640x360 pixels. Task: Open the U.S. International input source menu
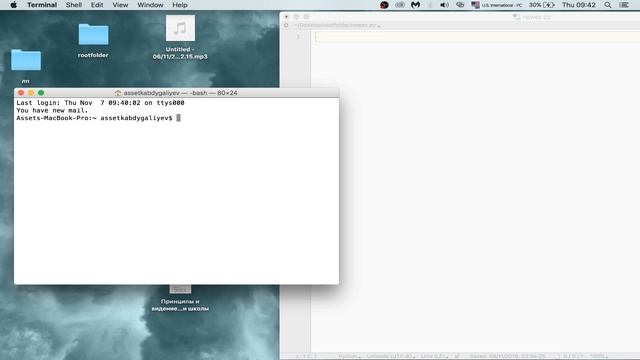click(497, 5)
